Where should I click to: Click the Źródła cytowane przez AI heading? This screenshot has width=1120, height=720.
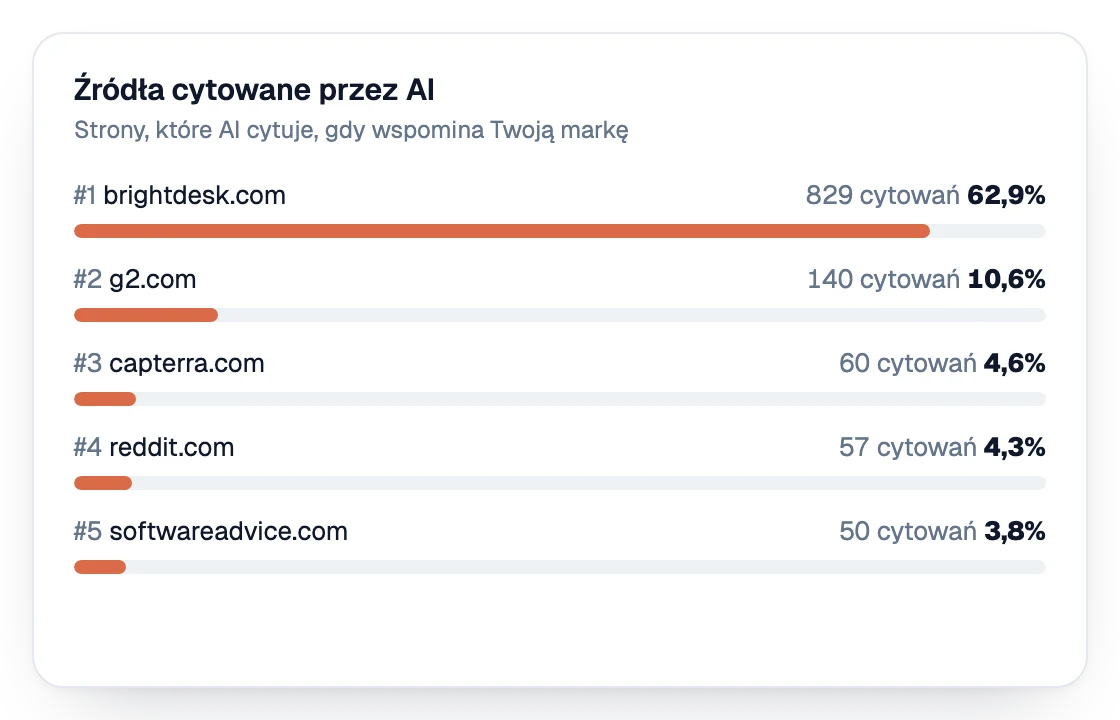pos(254,90)
